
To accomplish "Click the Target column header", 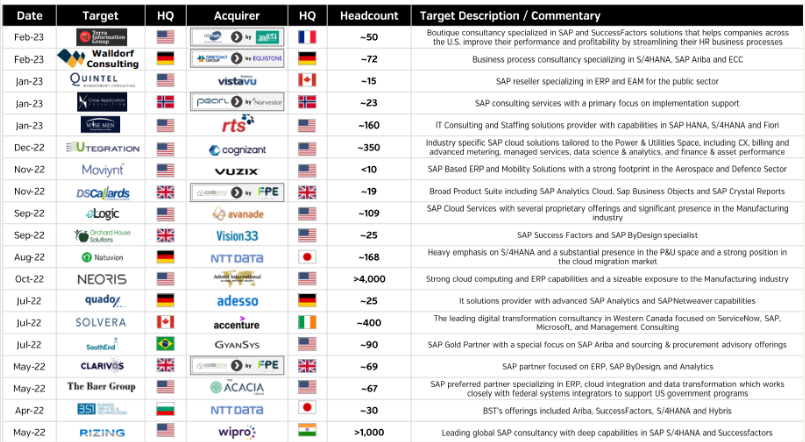I will coord(101,15).
